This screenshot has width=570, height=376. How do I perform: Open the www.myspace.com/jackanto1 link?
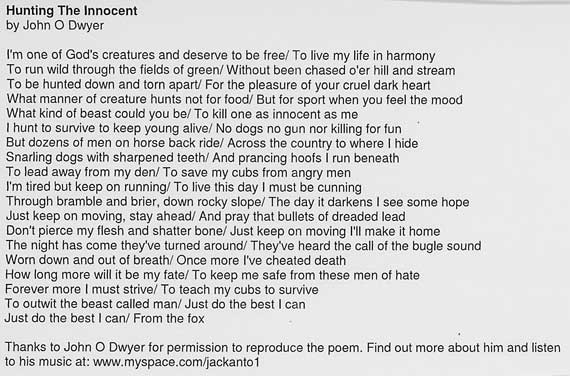(x=176, y=362)
